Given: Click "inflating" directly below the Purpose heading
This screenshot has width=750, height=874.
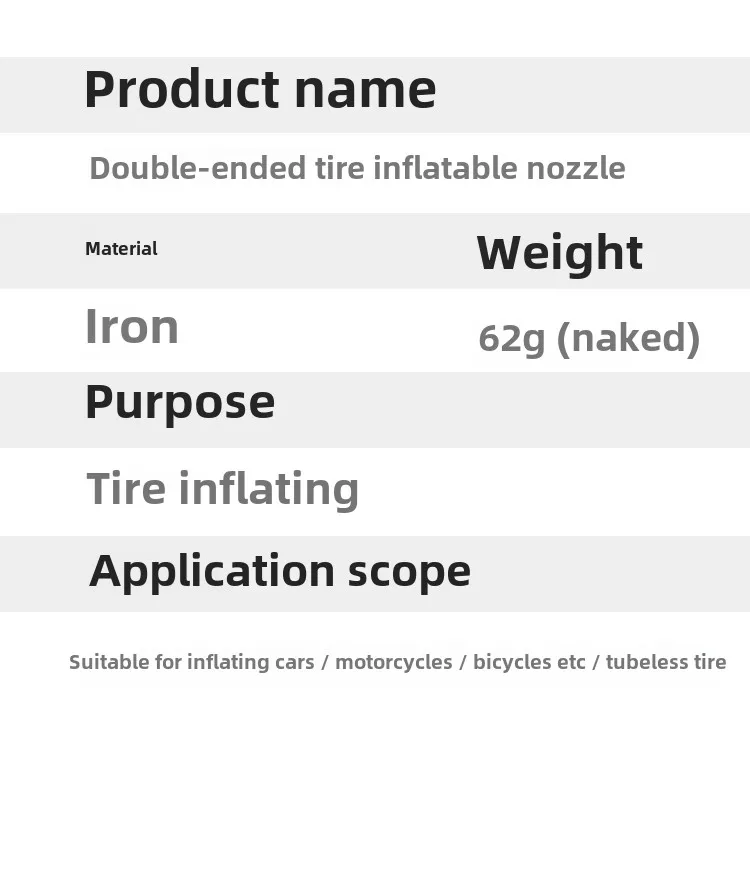Looking at the screenshot, I should [x=268, y=490].
